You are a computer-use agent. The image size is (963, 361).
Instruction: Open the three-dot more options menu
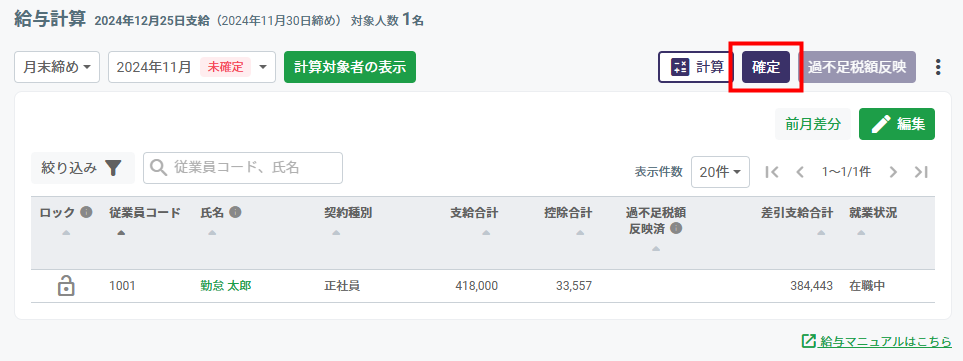pos(937,67)
